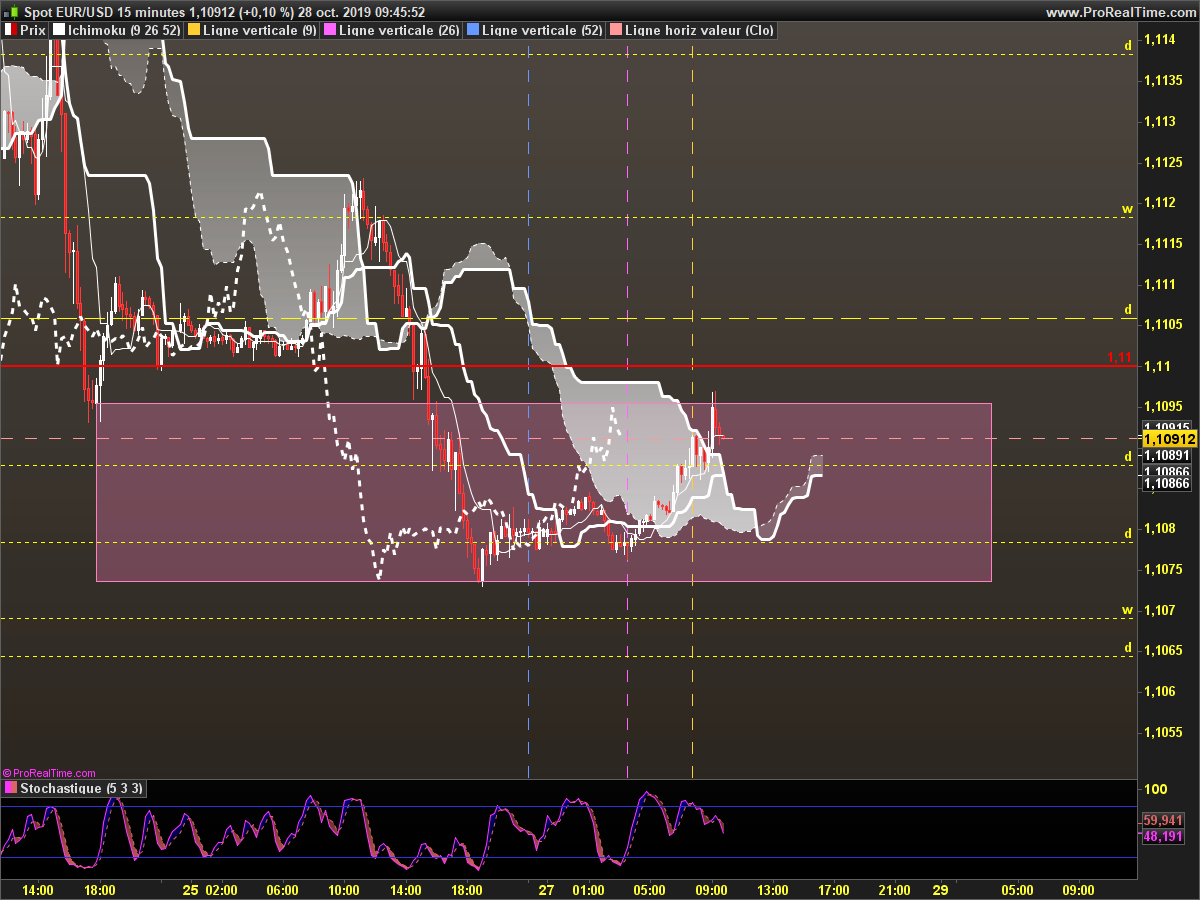This screenshot has width=1200, height=900.
Task: Click the price tag 1,10915
Action: coord(1165,426)
